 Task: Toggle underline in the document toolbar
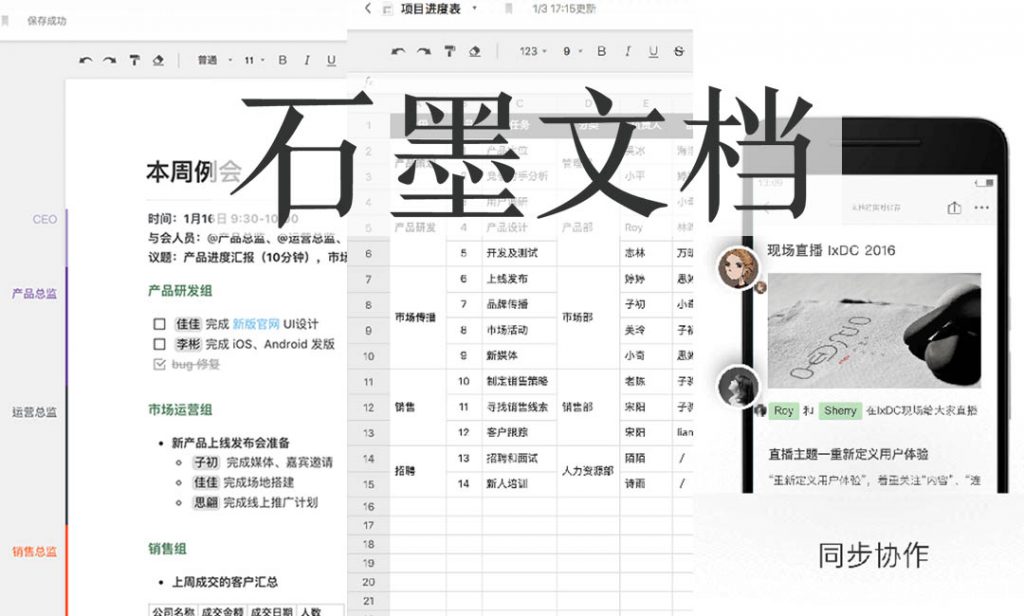[x=331, y=60]
